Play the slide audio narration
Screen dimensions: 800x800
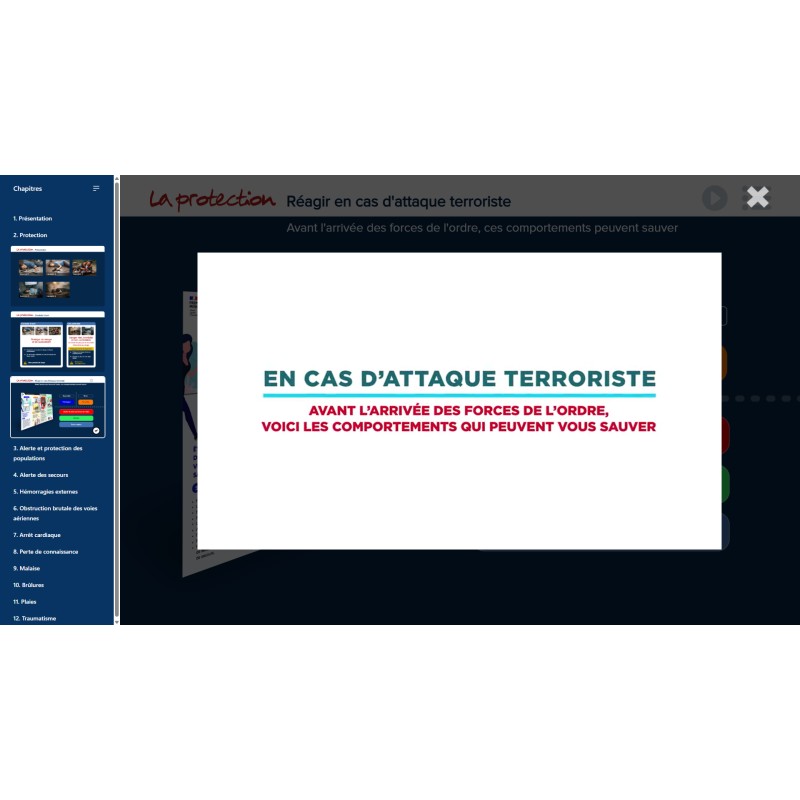(x=715, y=198)
